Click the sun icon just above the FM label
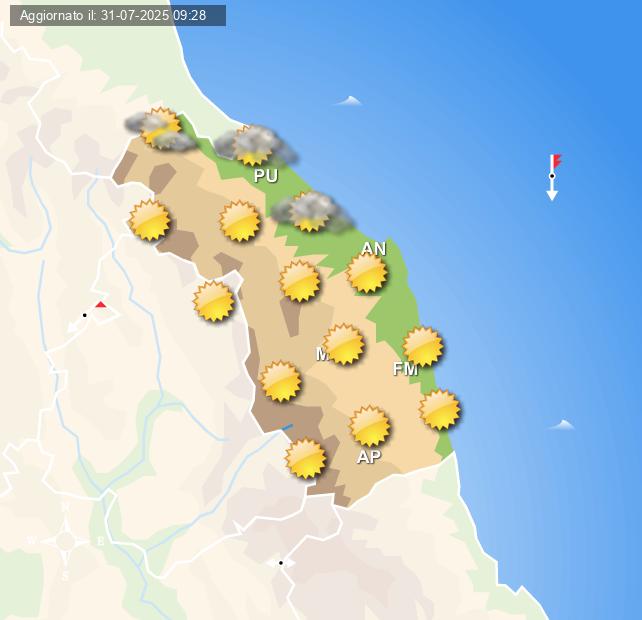This screenshot has width=642, height=620. [x=423, y=347]
